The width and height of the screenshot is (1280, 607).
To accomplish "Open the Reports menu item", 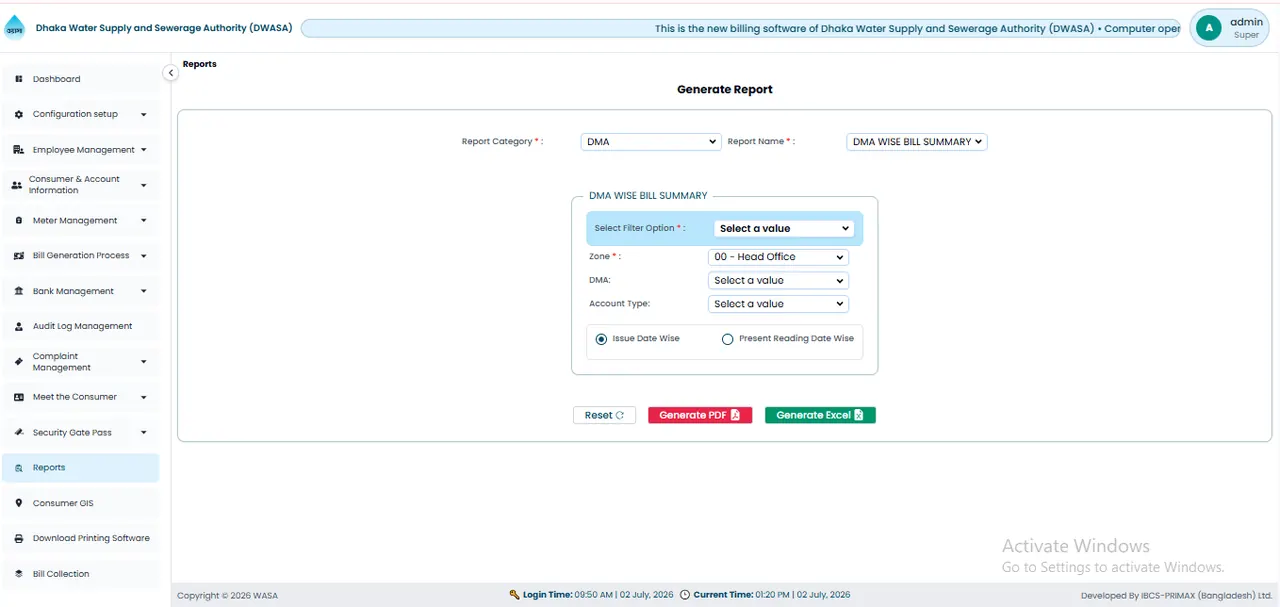I will [80, 468].
